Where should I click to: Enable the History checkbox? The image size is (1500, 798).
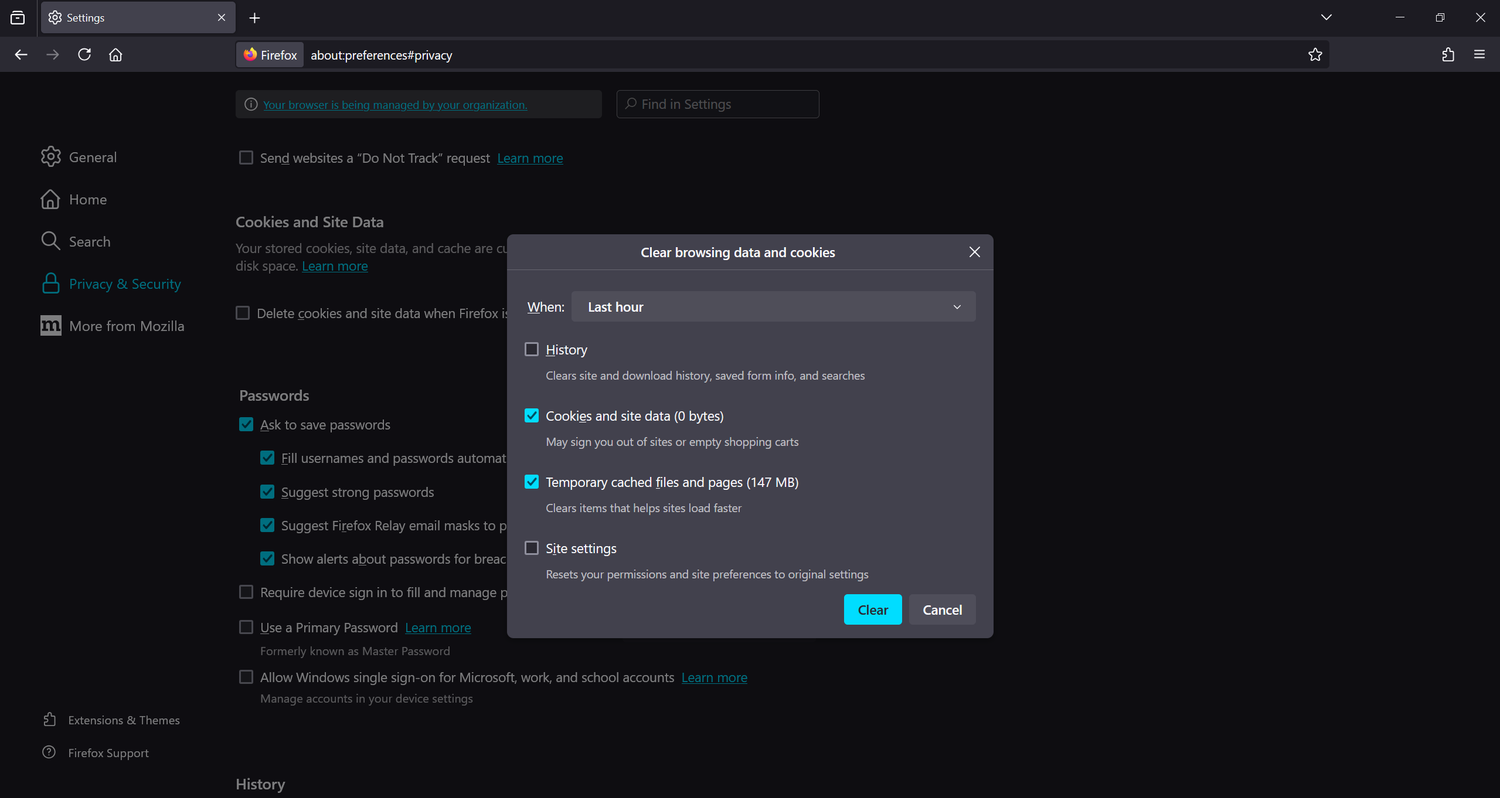(x=531, y=349)
